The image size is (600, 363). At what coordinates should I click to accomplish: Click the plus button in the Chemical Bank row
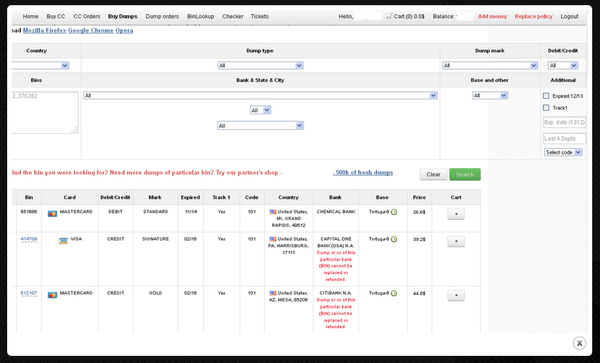[456, 214]
